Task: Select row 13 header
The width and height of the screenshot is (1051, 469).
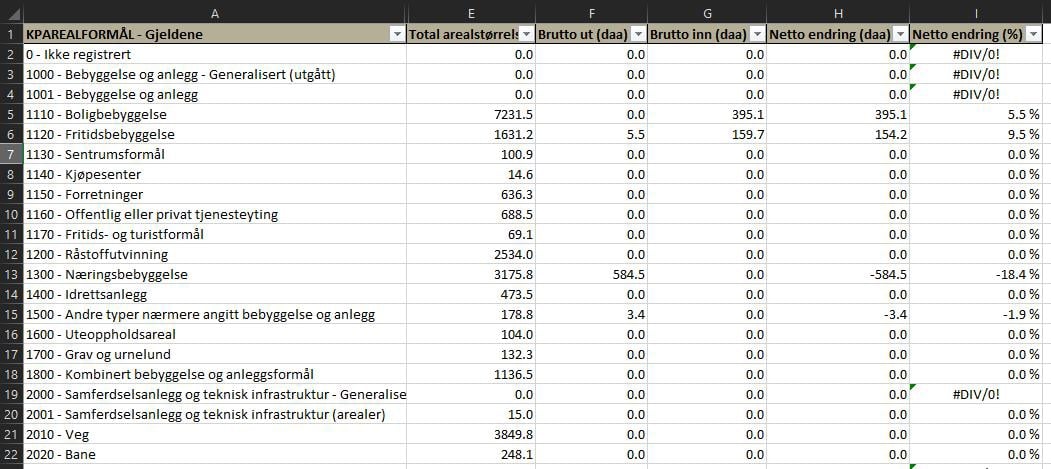Action: coord(10,274)
